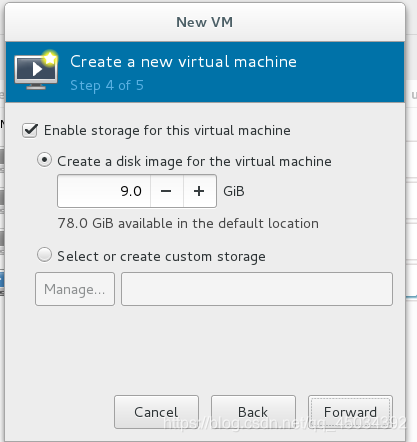This screenshot has width=417, height=442.
Task: Click the GiB unit label
Action: (x=234, y=191)
